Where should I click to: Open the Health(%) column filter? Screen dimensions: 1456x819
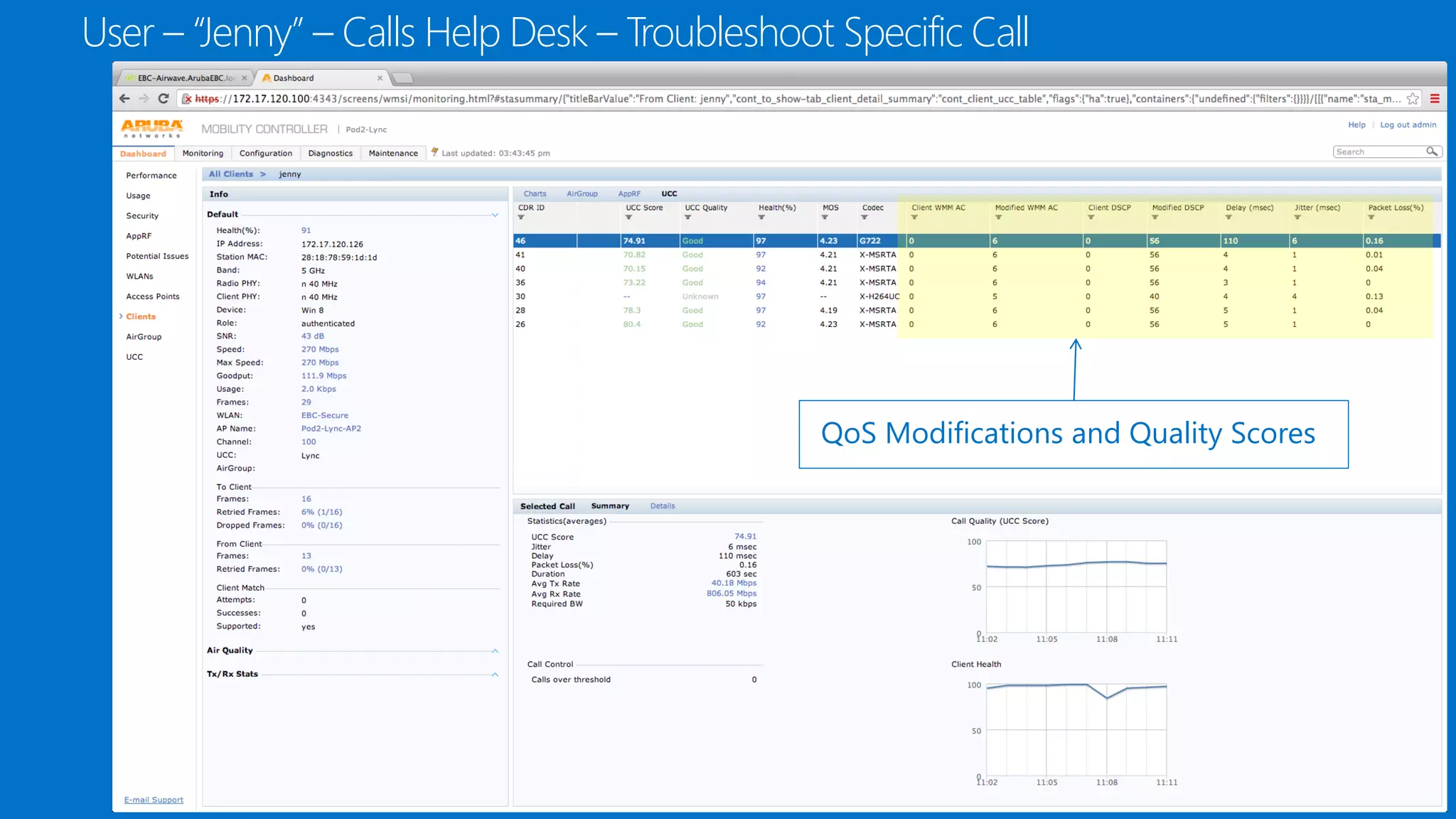point(761,218)
